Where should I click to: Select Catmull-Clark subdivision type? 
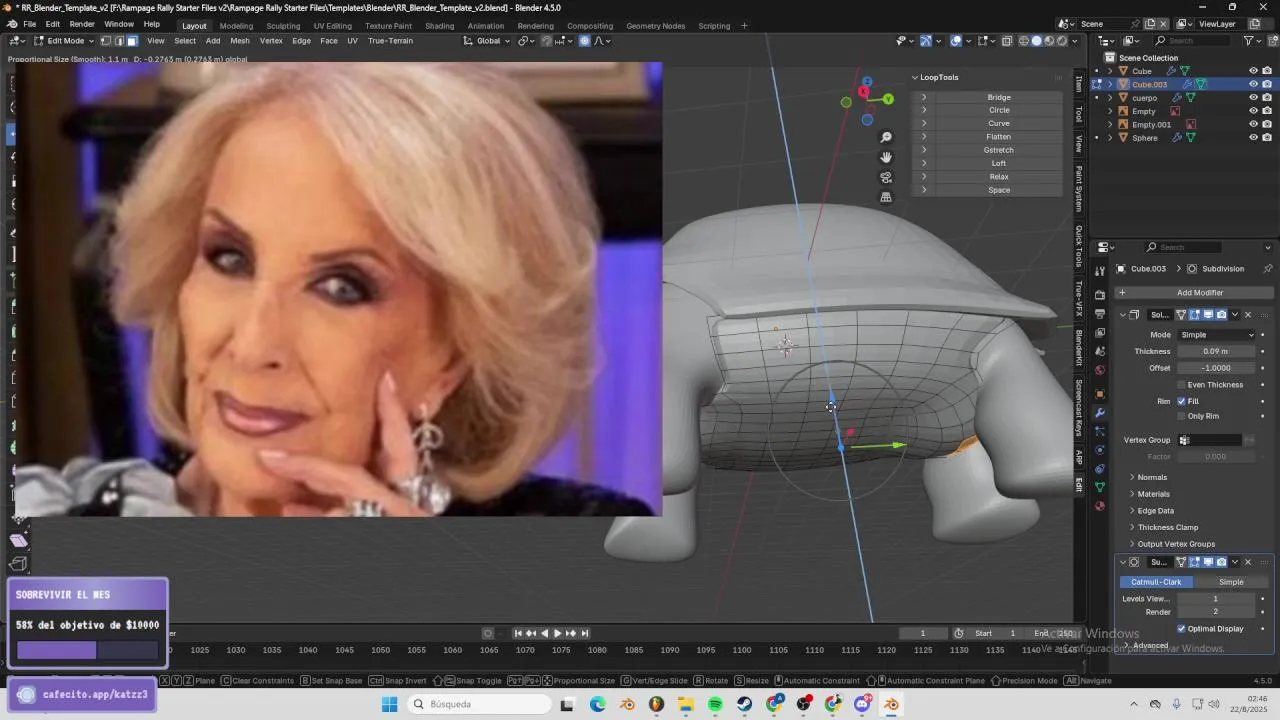pos(1156,582)
